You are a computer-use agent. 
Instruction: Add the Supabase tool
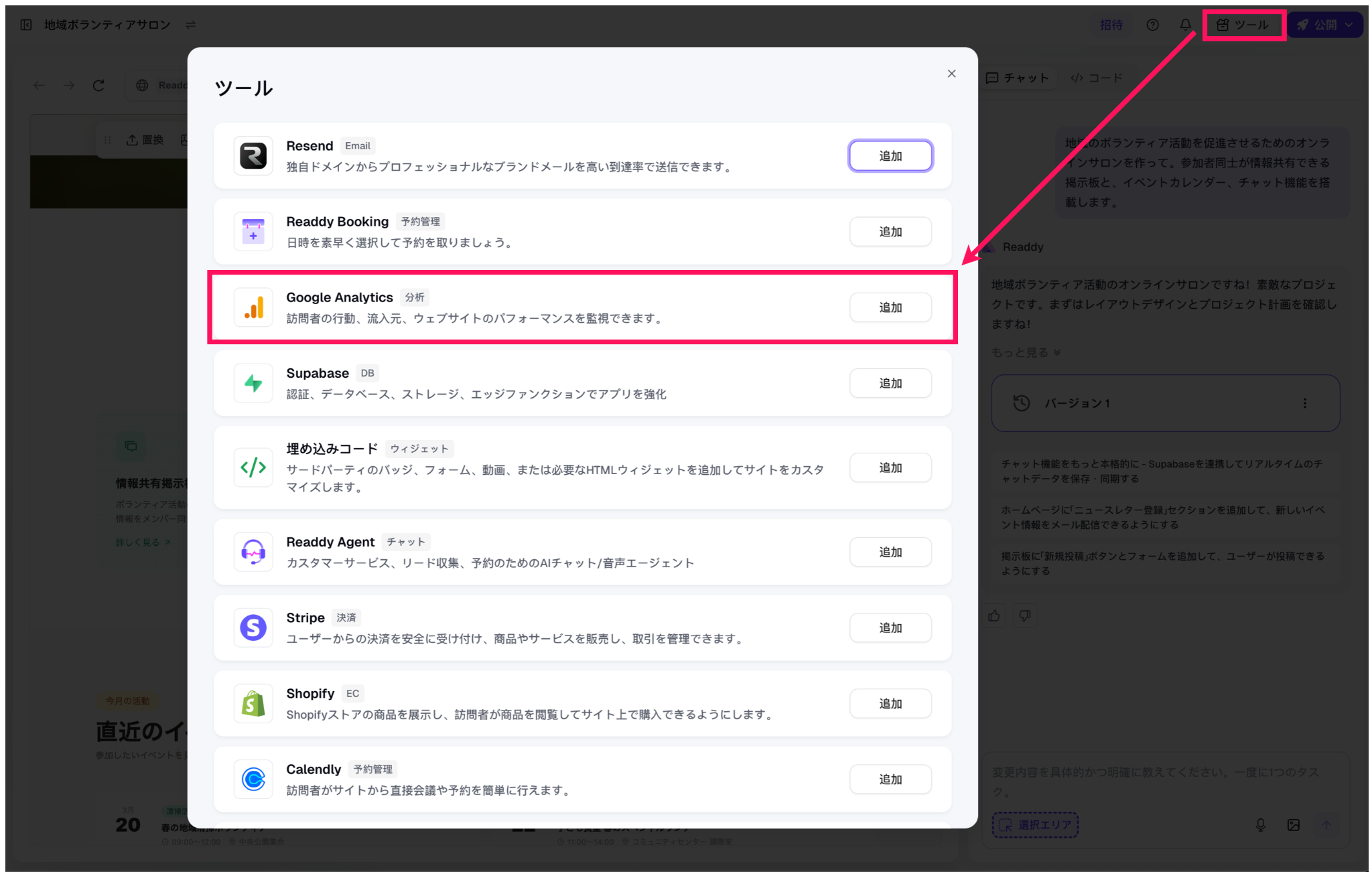(890, 383)
